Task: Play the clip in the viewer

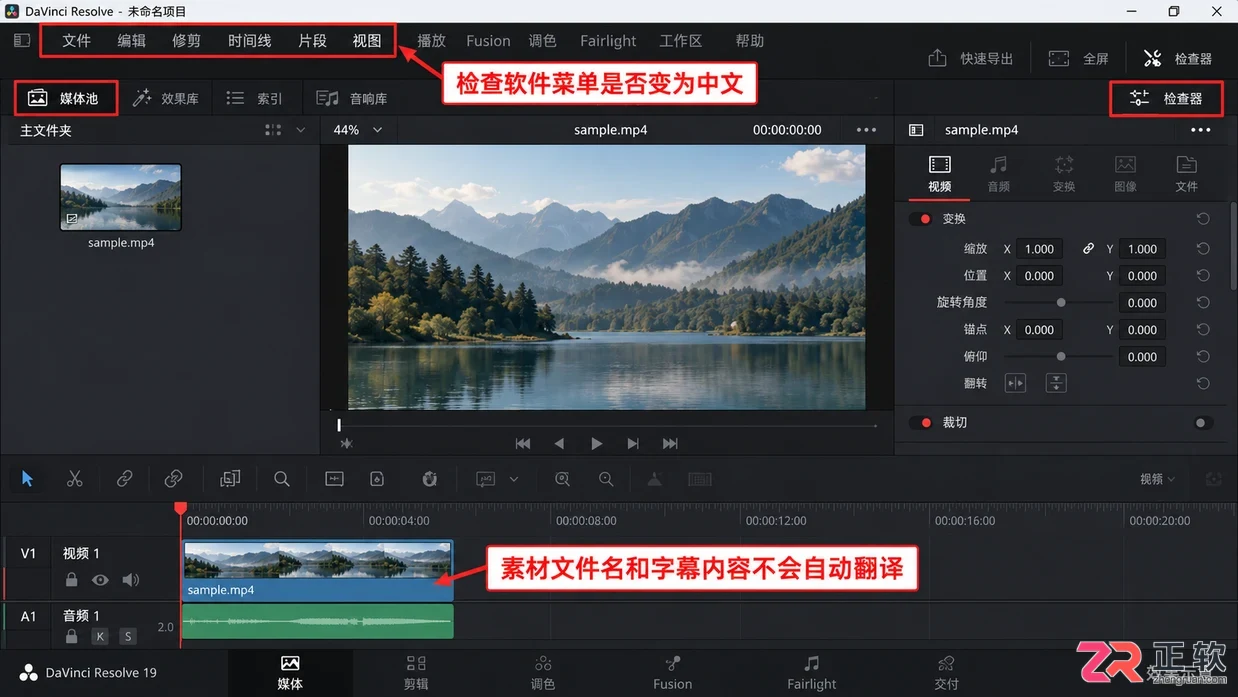Action: 596,444
